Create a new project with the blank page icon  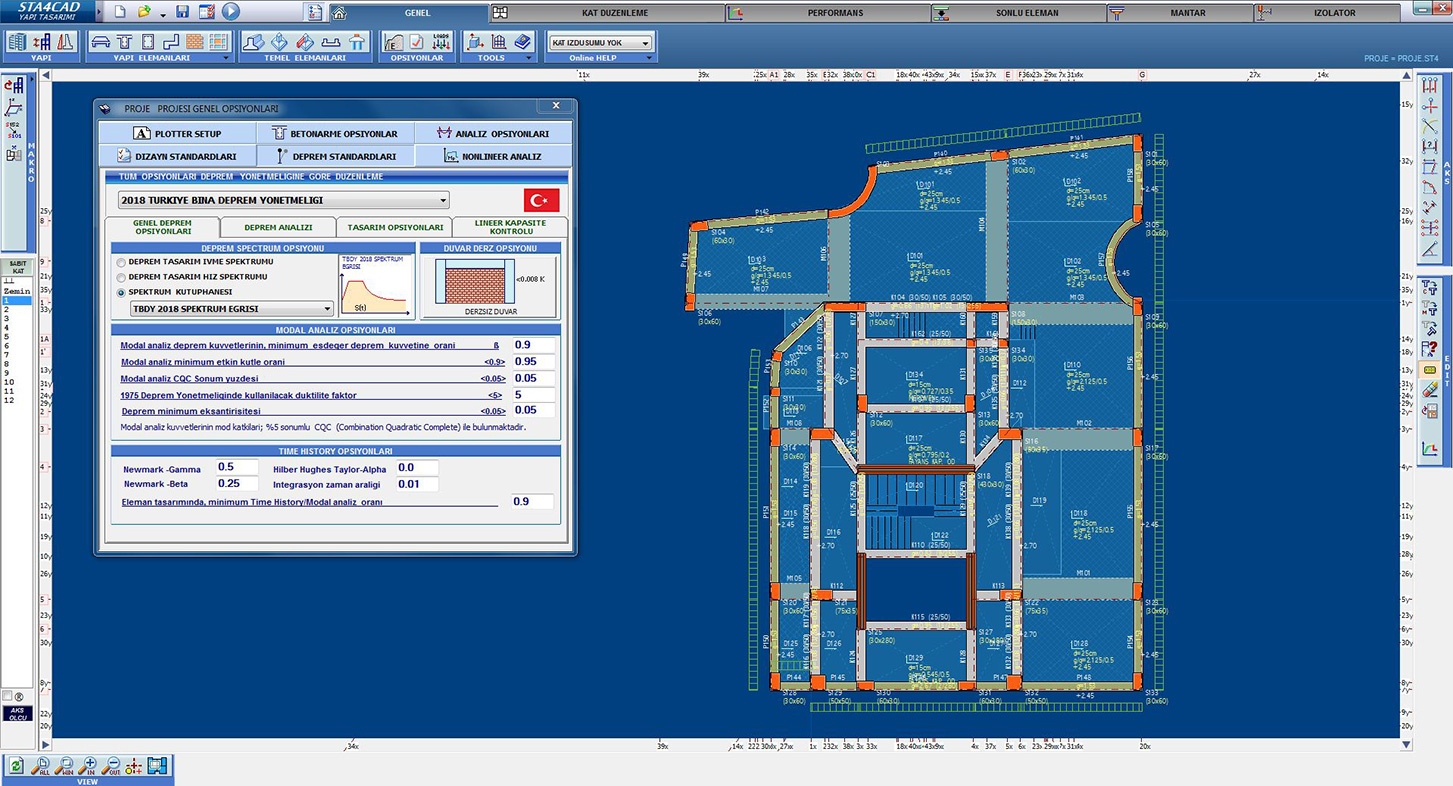coord(119,12)
